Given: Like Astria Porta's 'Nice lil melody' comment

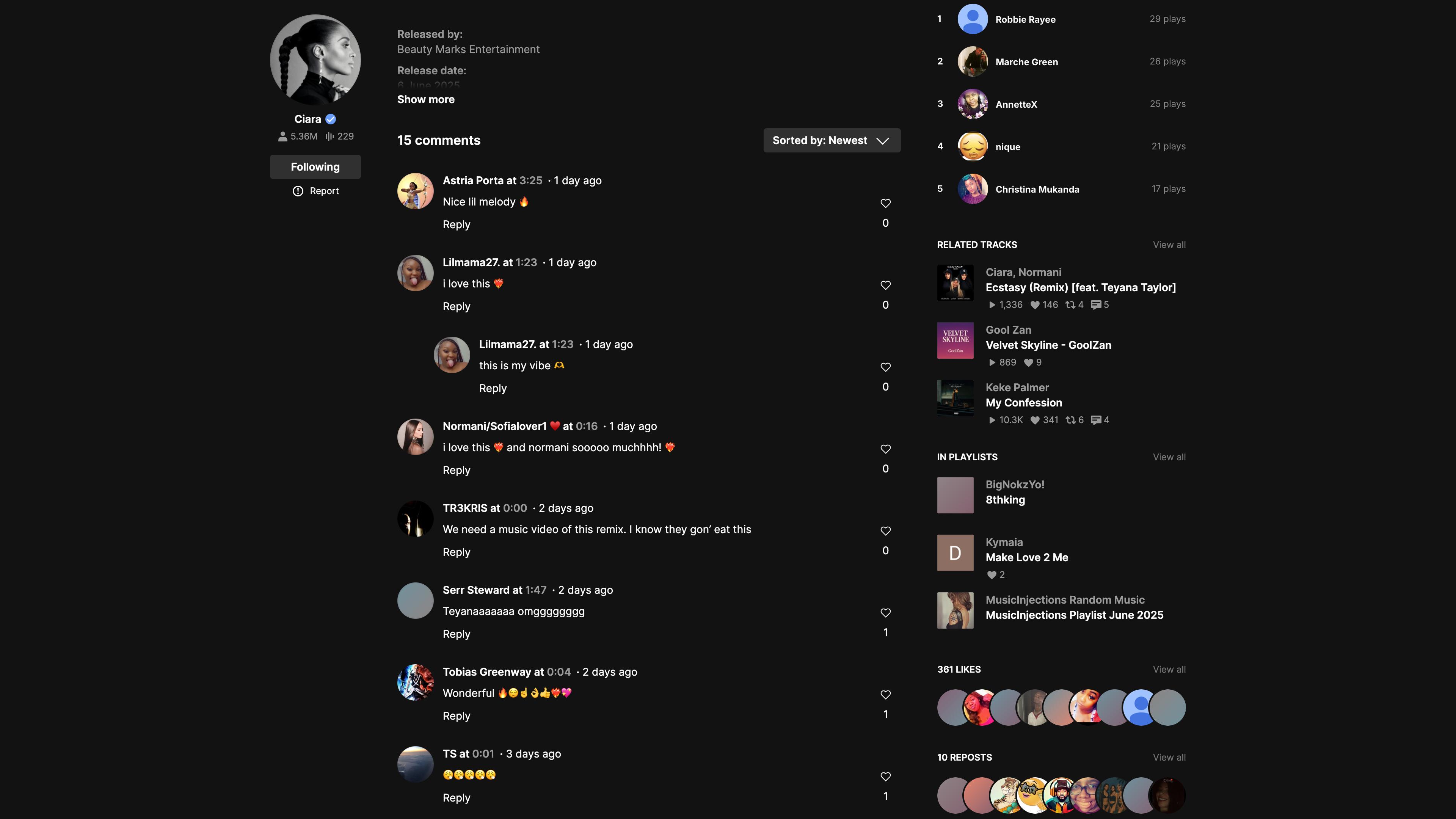Looking at the screenshot, I should (885, 203).
